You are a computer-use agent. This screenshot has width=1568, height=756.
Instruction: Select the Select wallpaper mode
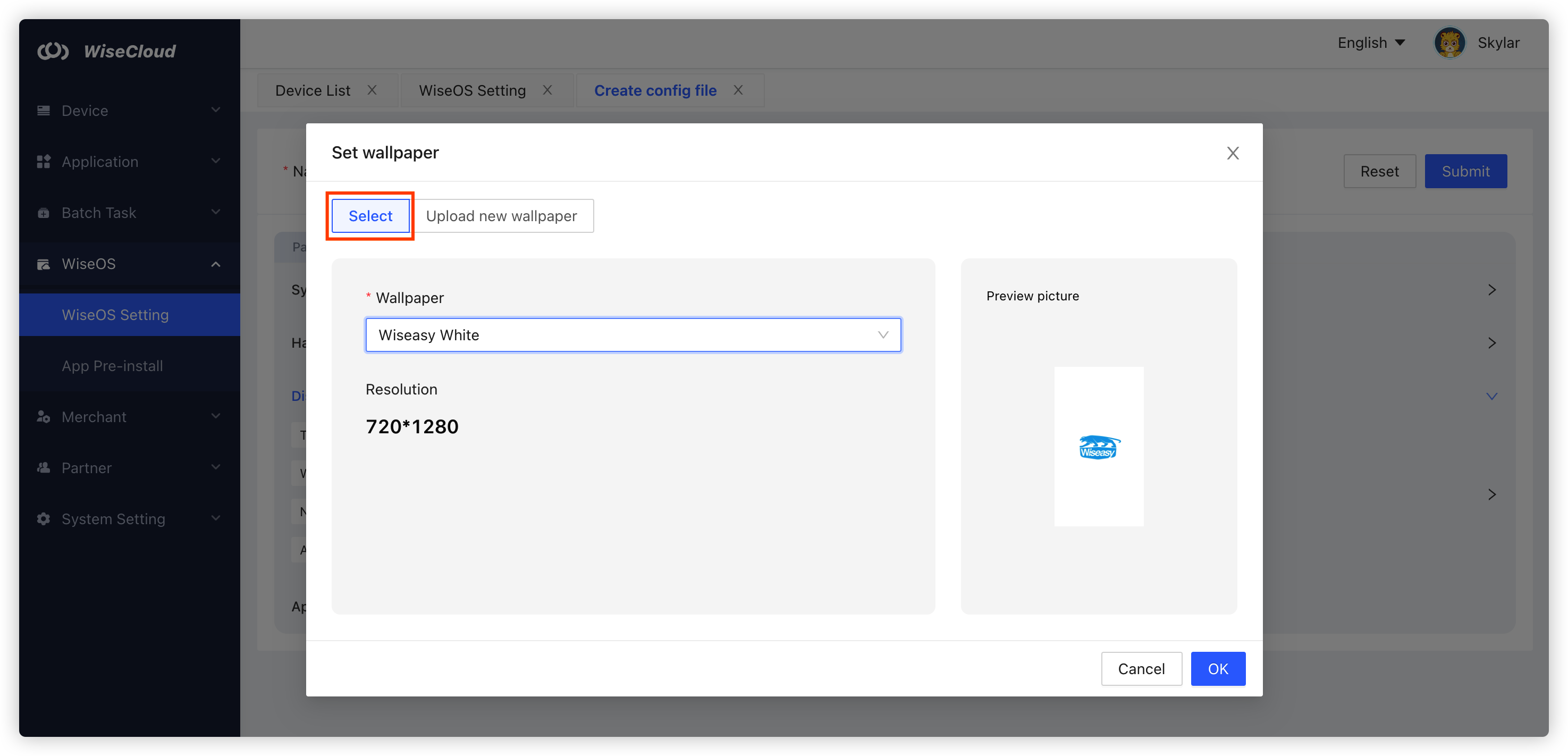369,215
